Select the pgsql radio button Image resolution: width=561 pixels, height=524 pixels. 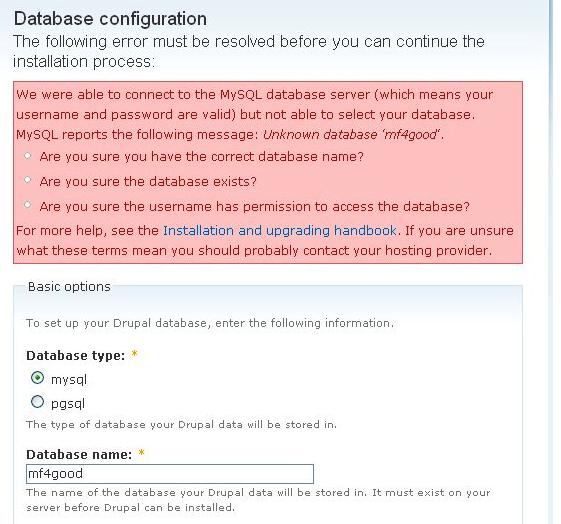[x=37, y=402]
